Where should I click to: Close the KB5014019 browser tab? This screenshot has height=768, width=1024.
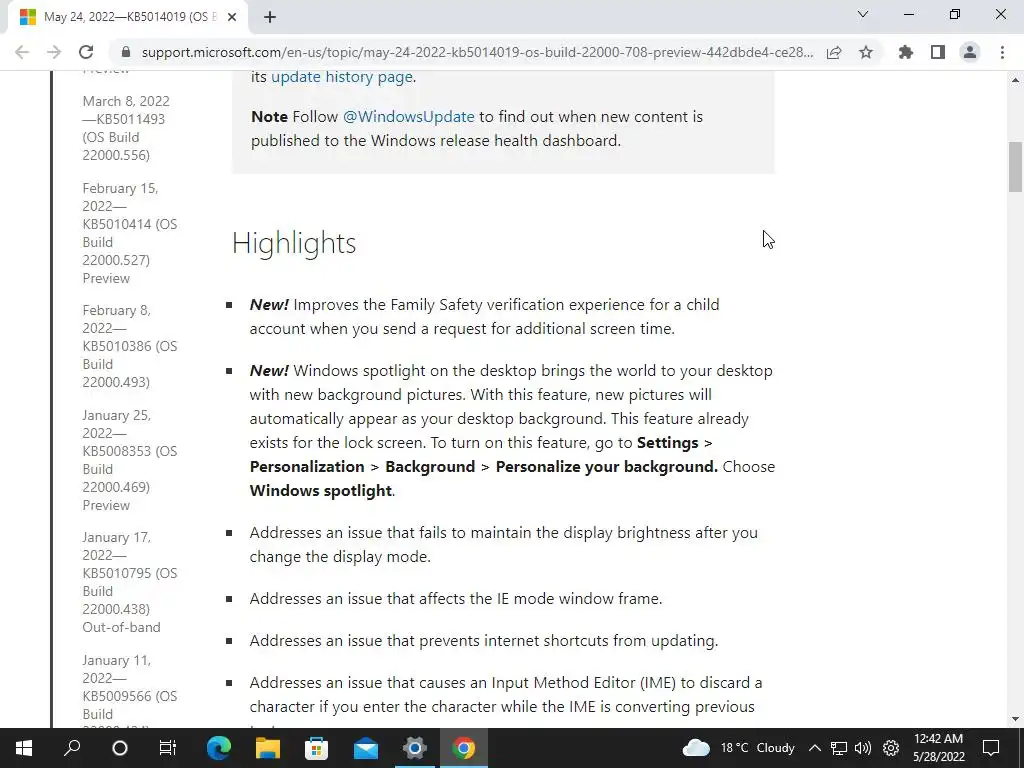click(x=232, y=17)
